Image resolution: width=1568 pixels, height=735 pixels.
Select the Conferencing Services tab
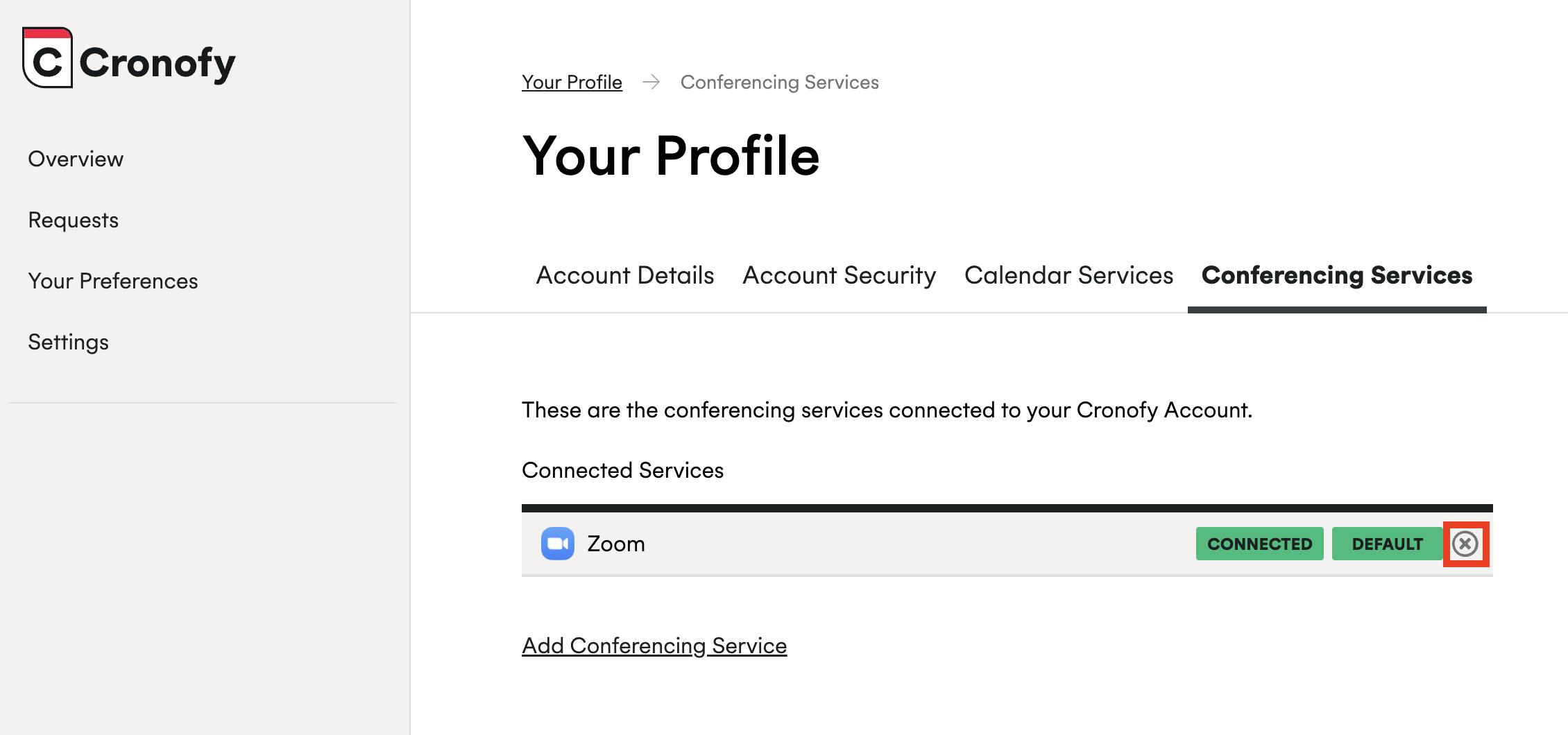click(x=1337, y=275)
